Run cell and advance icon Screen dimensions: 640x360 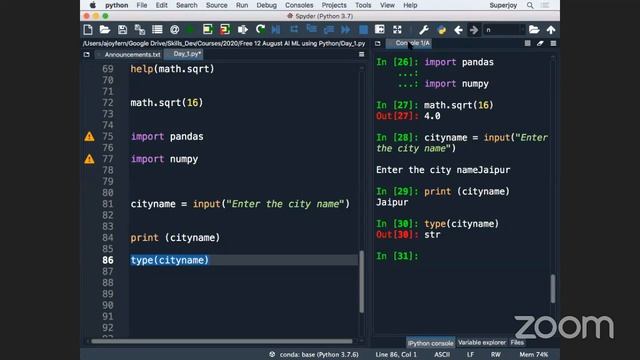225,30
